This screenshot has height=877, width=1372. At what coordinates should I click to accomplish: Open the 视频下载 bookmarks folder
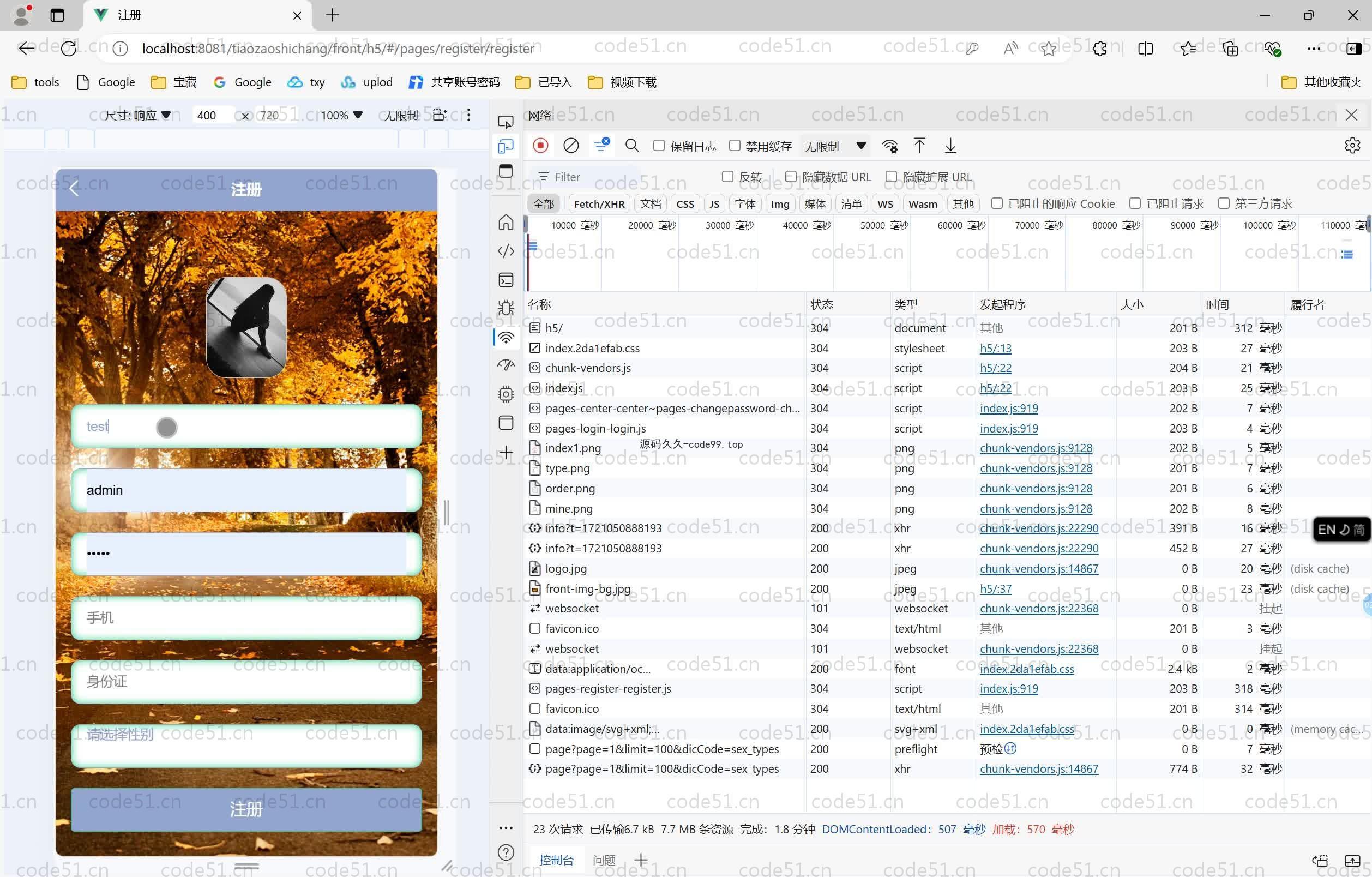click(622, 82)
